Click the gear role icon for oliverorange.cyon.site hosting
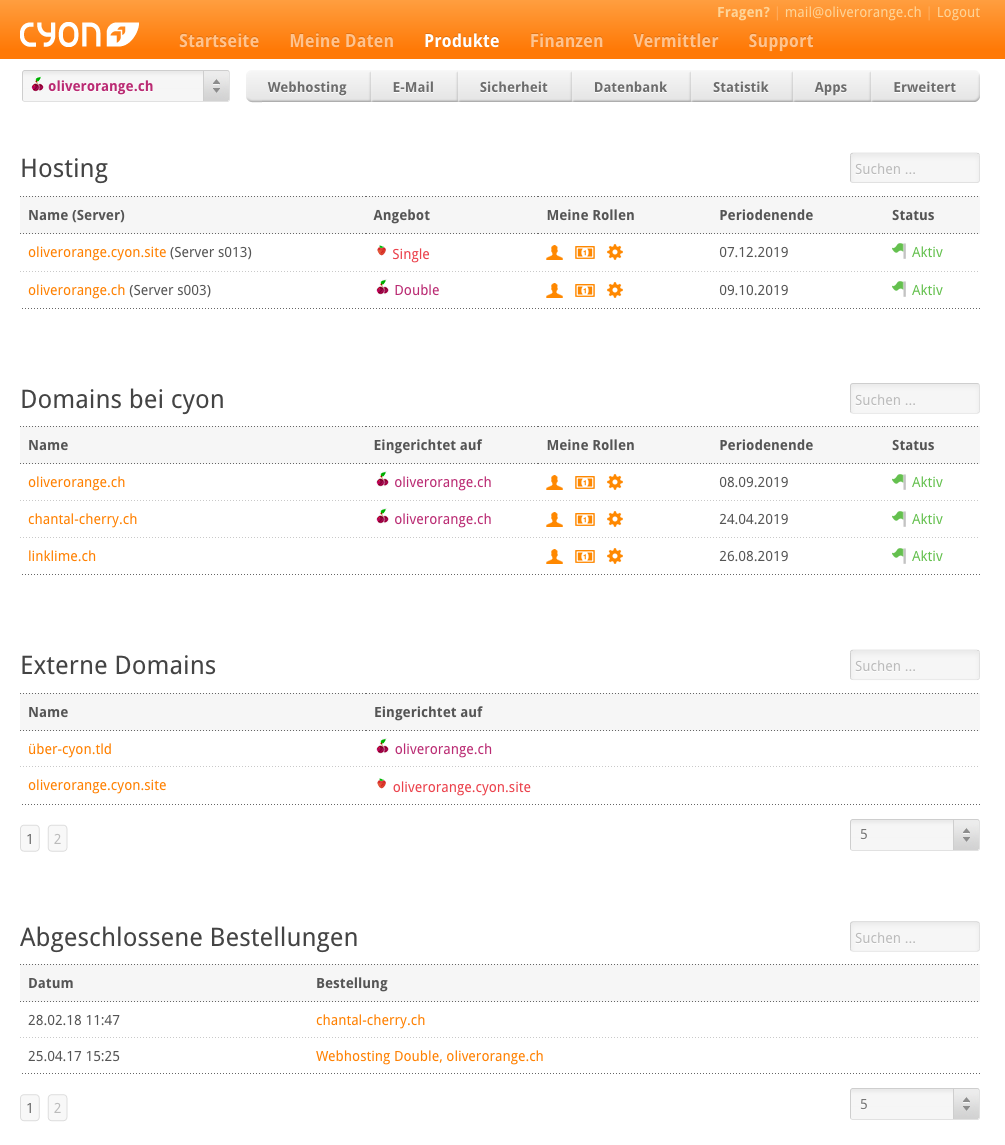This screenshot has width=1005, height=1145. (615, 253)
